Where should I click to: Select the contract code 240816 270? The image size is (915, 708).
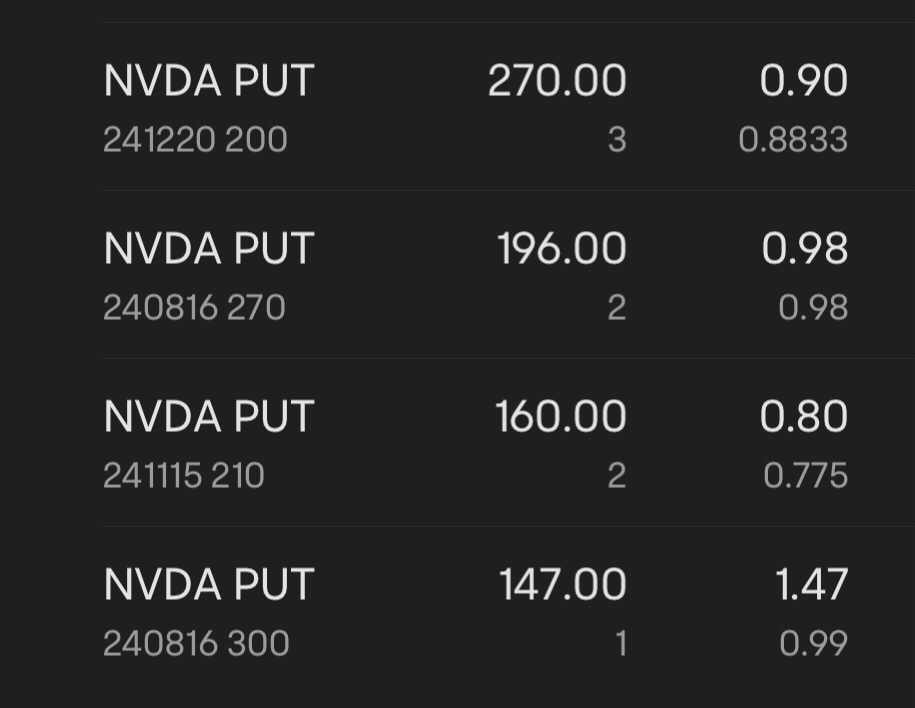[x=194, y=307]
